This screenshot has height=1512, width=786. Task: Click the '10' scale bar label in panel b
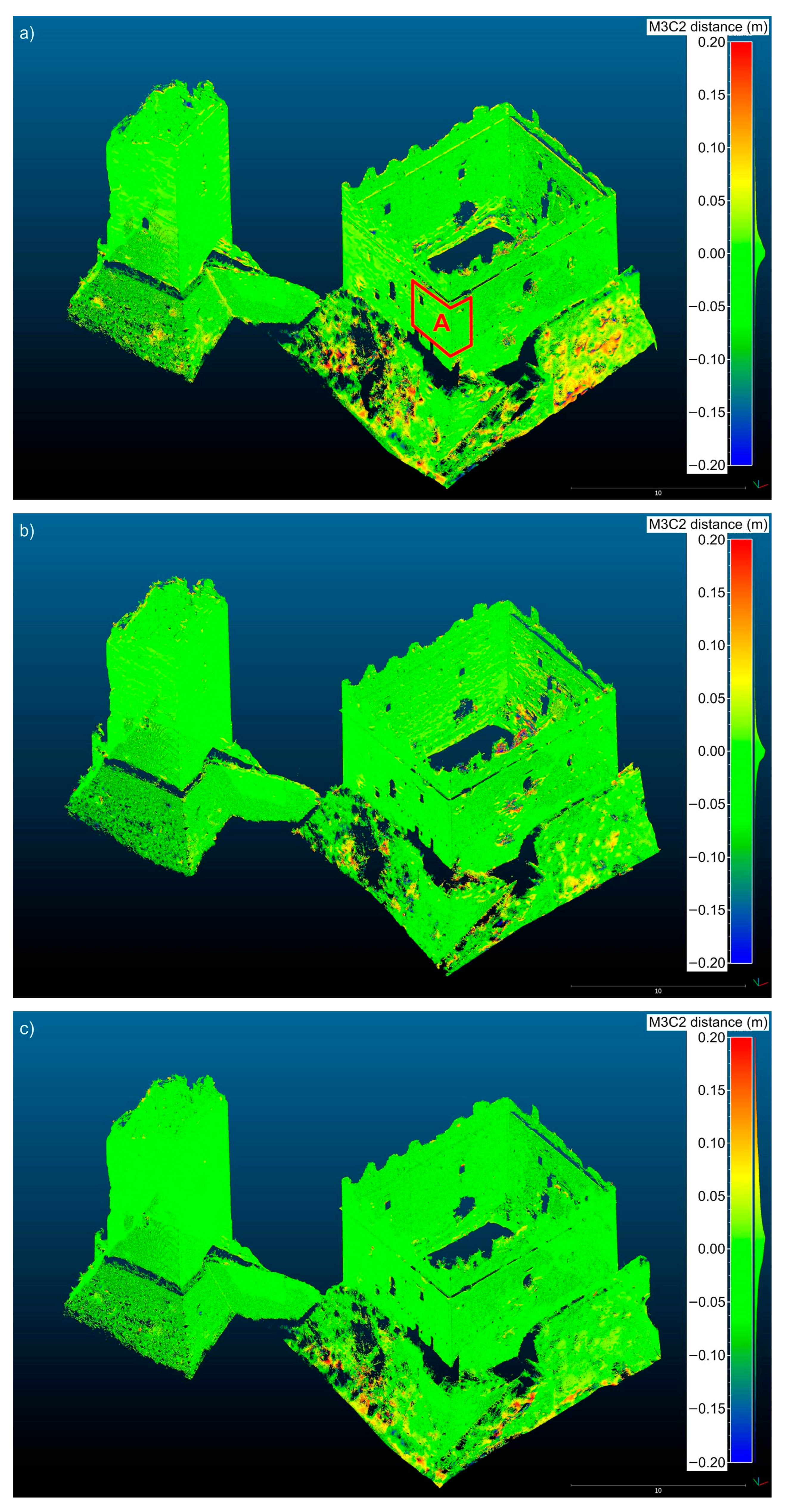pos(658,991)
